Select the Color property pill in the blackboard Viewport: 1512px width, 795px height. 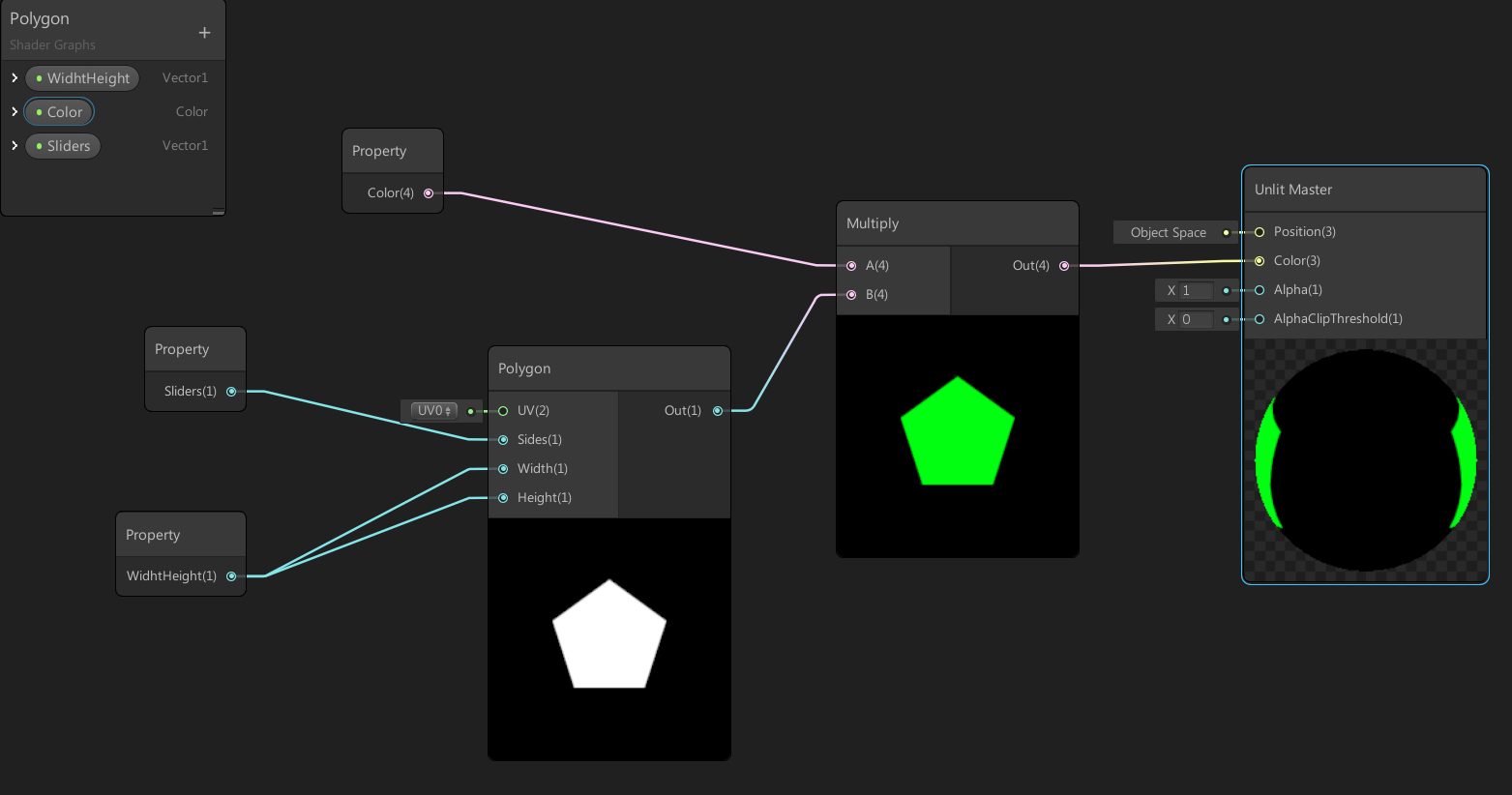point(64,111)
